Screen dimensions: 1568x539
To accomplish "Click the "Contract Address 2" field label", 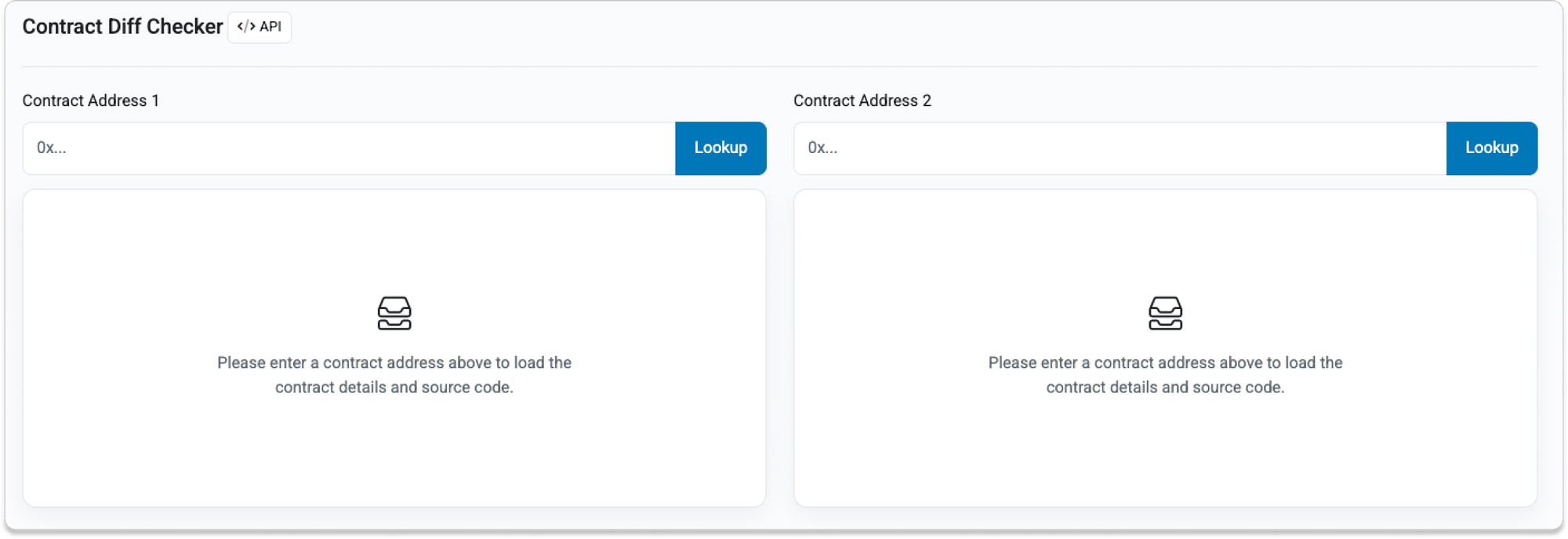I will (x=862, y=100).
